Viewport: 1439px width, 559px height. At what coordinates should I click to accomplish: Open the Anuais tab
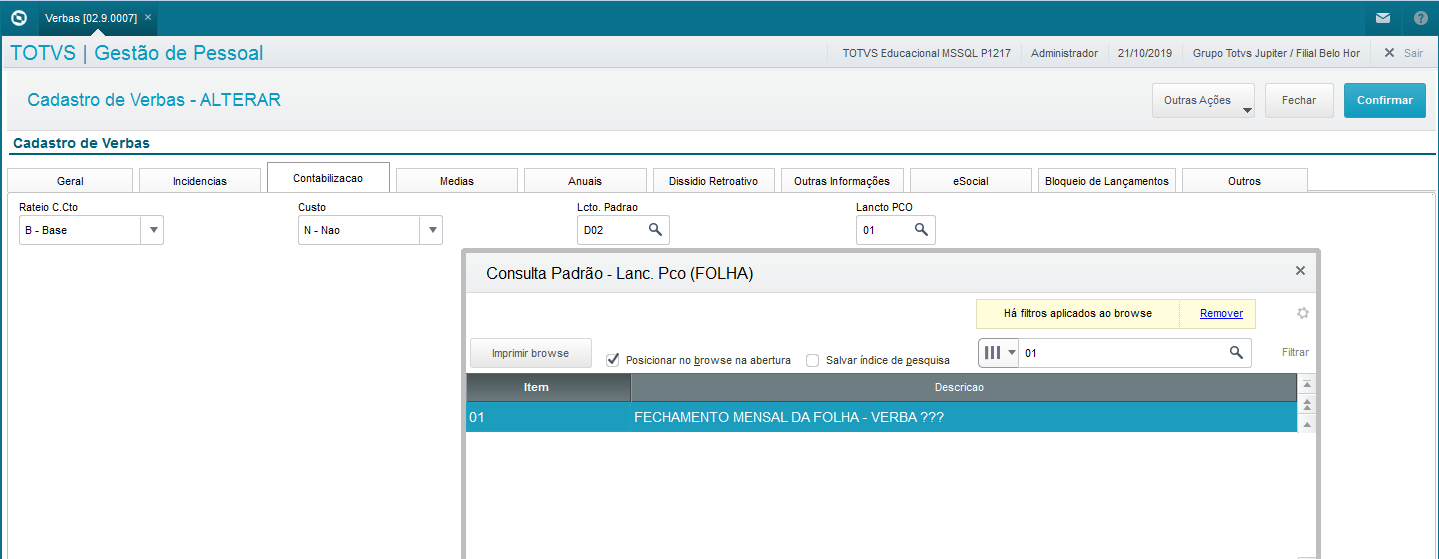(x=585, y=181)
